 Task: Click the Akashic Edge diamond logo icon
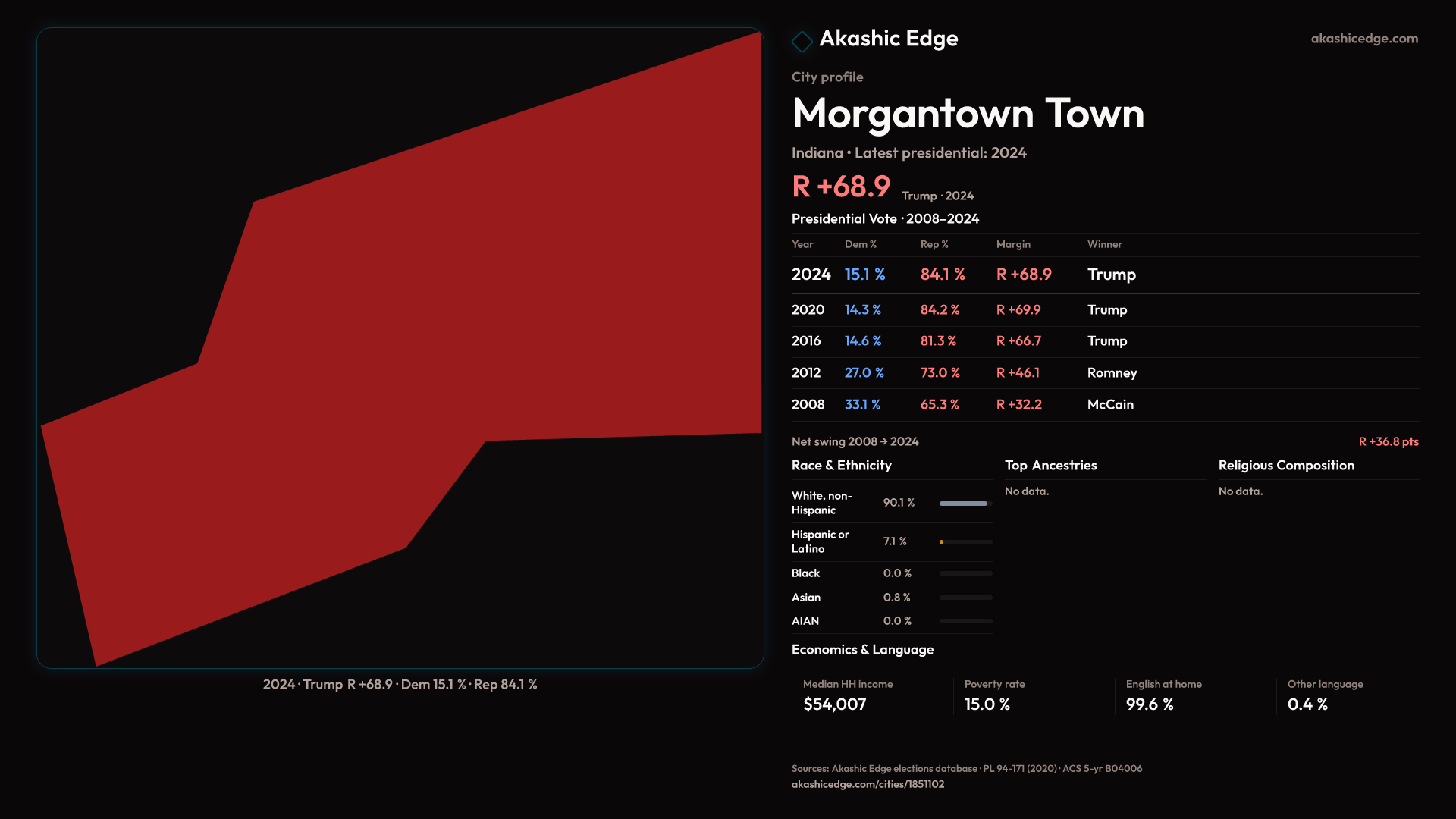802,41
